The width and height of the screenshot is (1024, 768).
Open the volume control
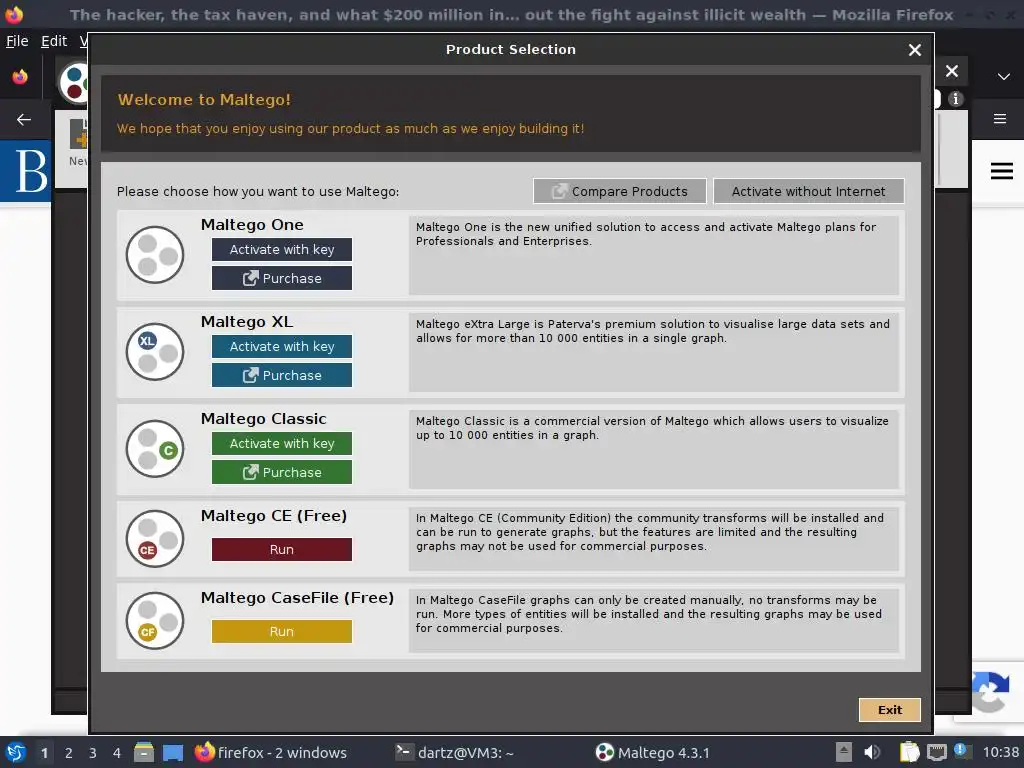click(x=872, y=752)
